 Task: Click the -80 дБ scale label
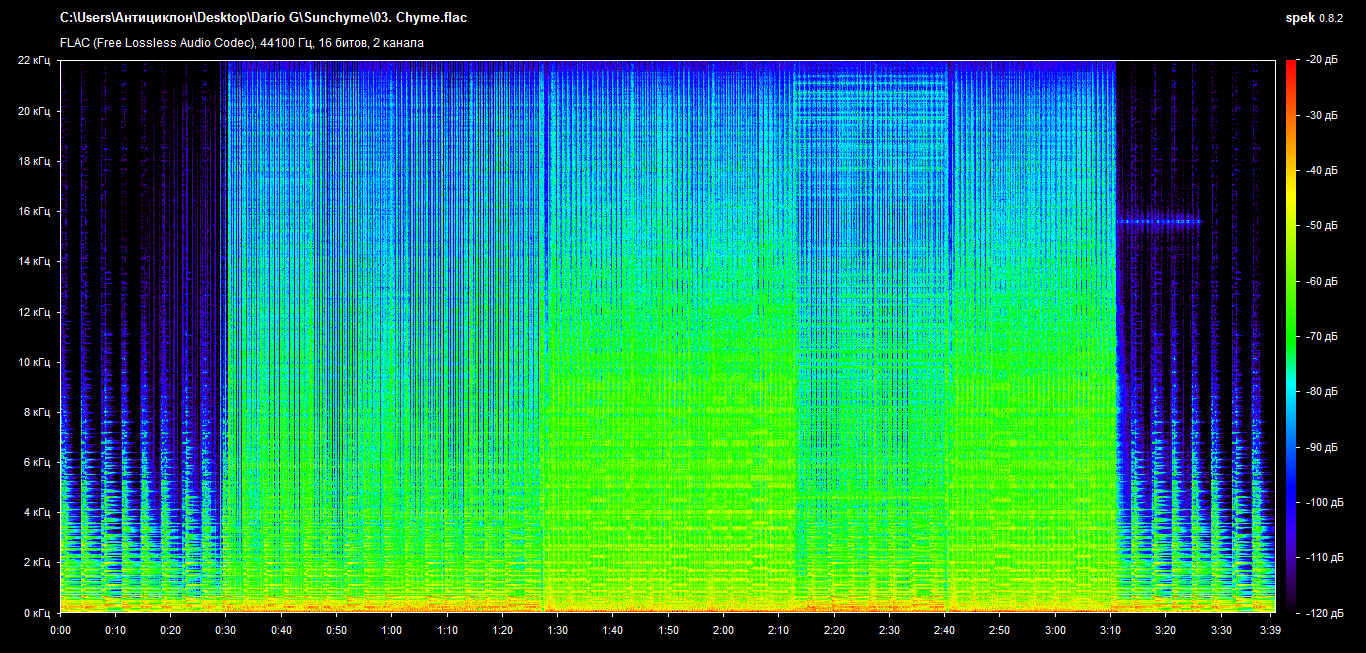point(1323,391)
